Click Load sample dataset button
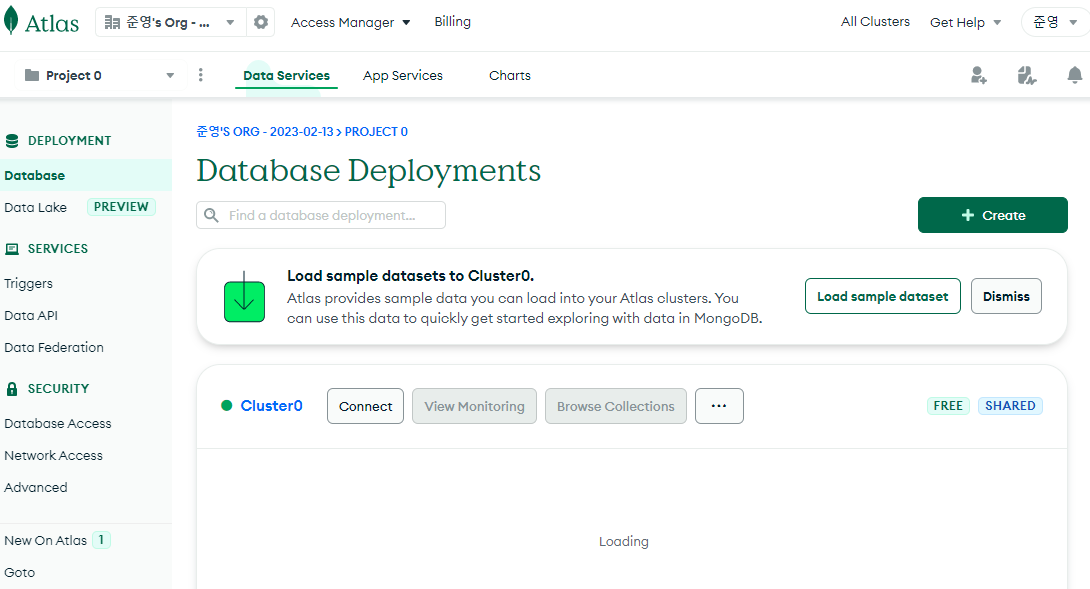The height and width of the screenshot is (589, 1090). pos(883,296)
